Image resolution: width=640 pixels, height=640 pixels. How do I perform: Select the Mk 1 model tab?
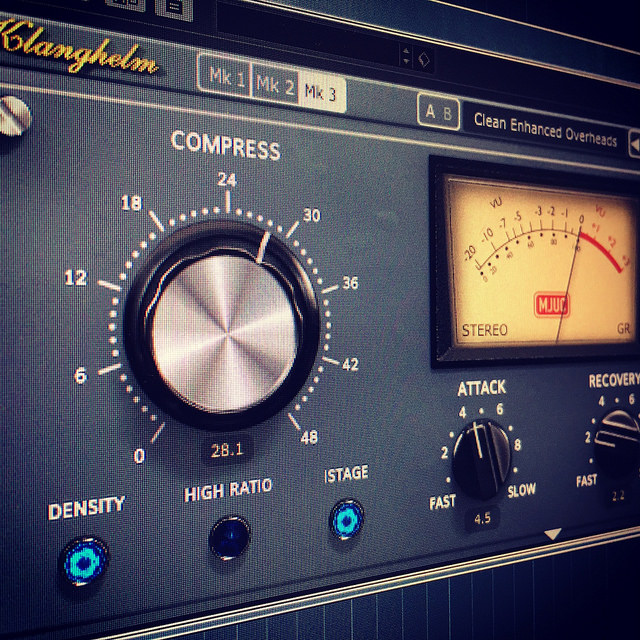(x=225, y=75)
